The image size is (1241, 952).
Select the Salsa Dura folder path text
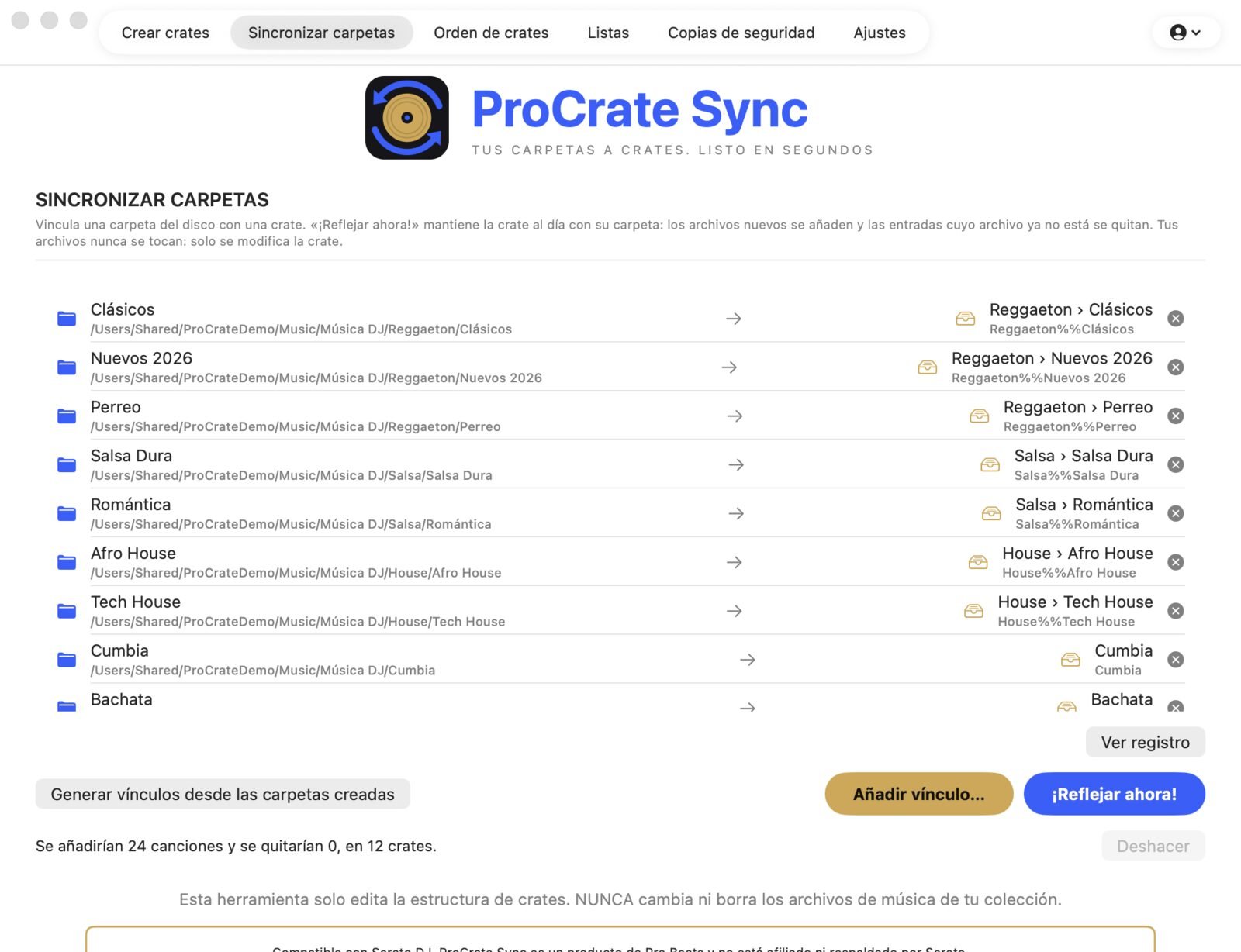pyautogui.click(x=292, y=475)
